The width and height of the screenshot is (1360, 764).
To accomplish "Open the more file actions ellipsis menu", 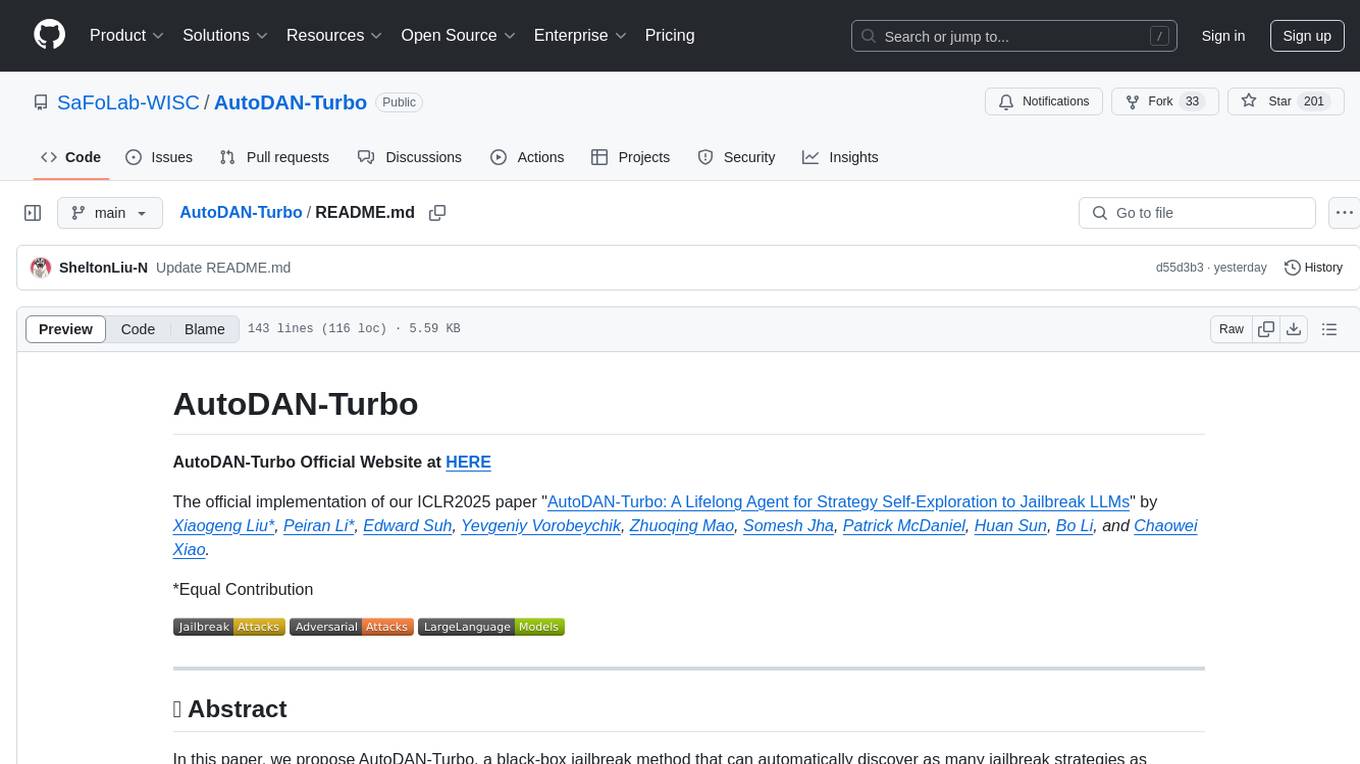I will click(1344, 213).
